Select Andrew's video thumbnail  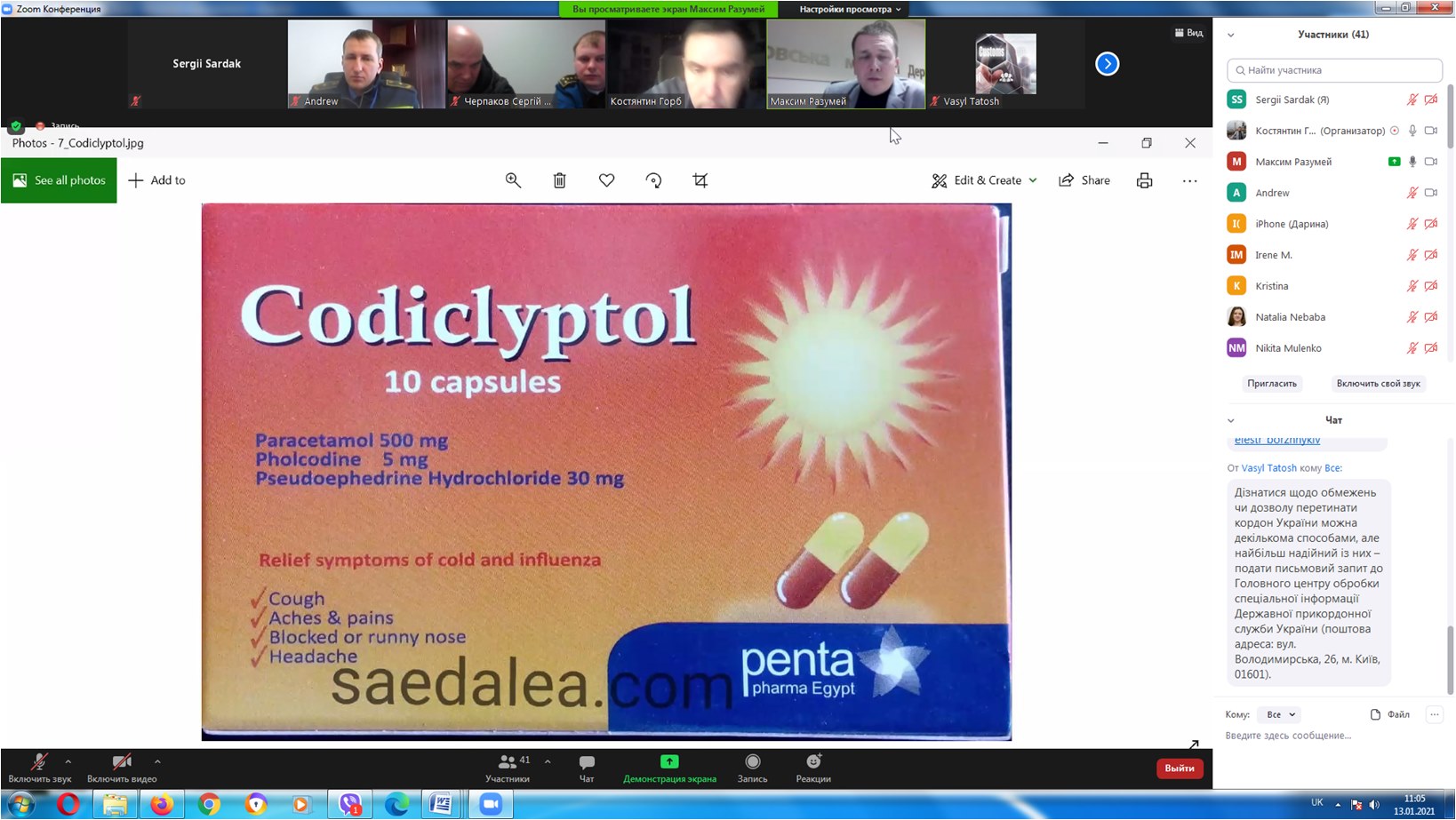click(366, 64)
